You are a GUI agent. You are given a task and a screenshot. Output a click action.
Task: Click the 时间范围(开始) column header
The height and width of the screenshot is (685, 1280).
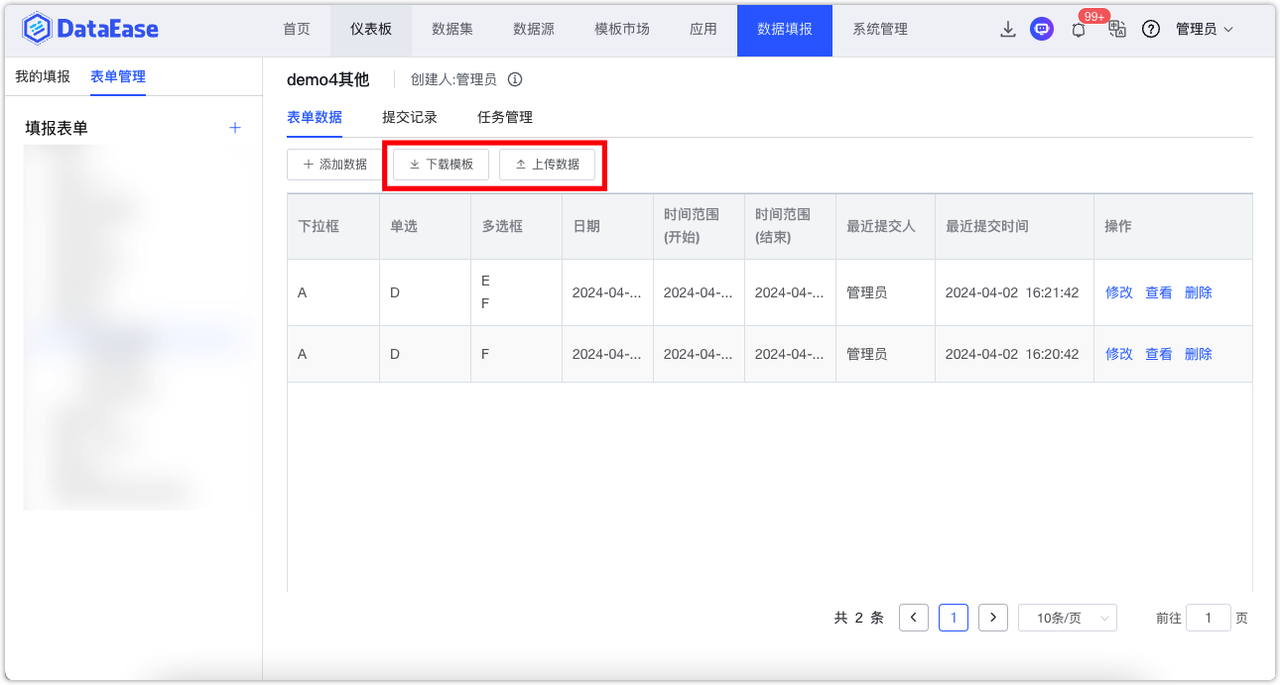click(699, 227)
